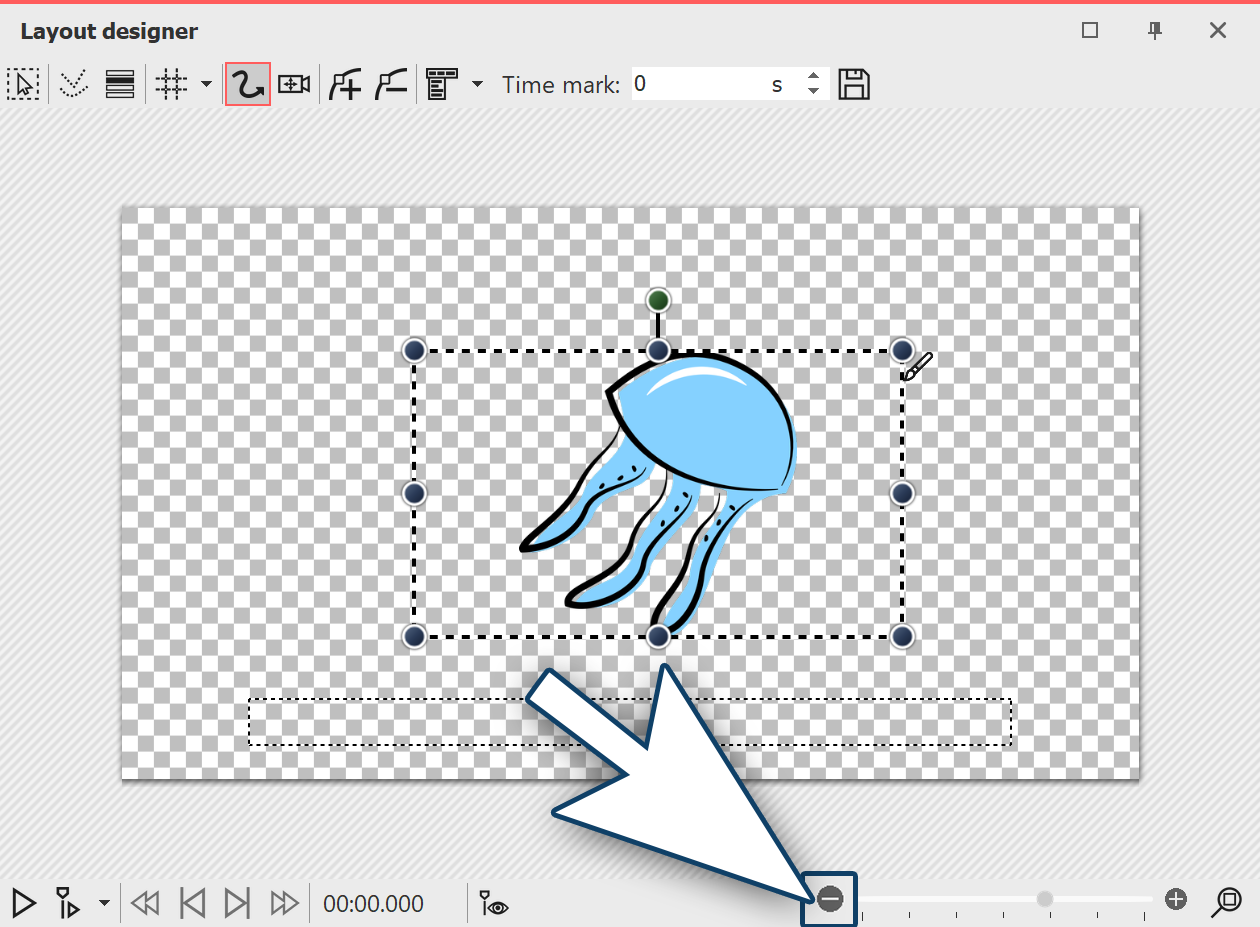1260x927 pixels.
Task: Remove a keyframe from the path
Action: click(390, 85)
